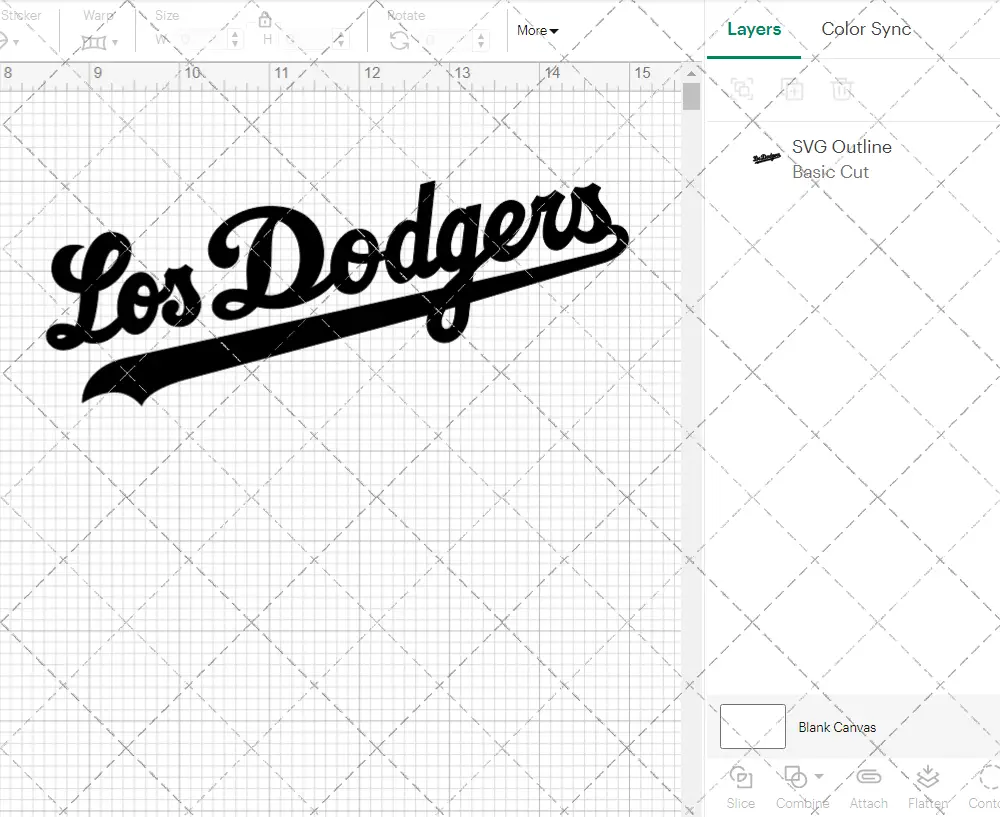
Task: Click the Group layers icon
Action: click(x=742, y=89)
